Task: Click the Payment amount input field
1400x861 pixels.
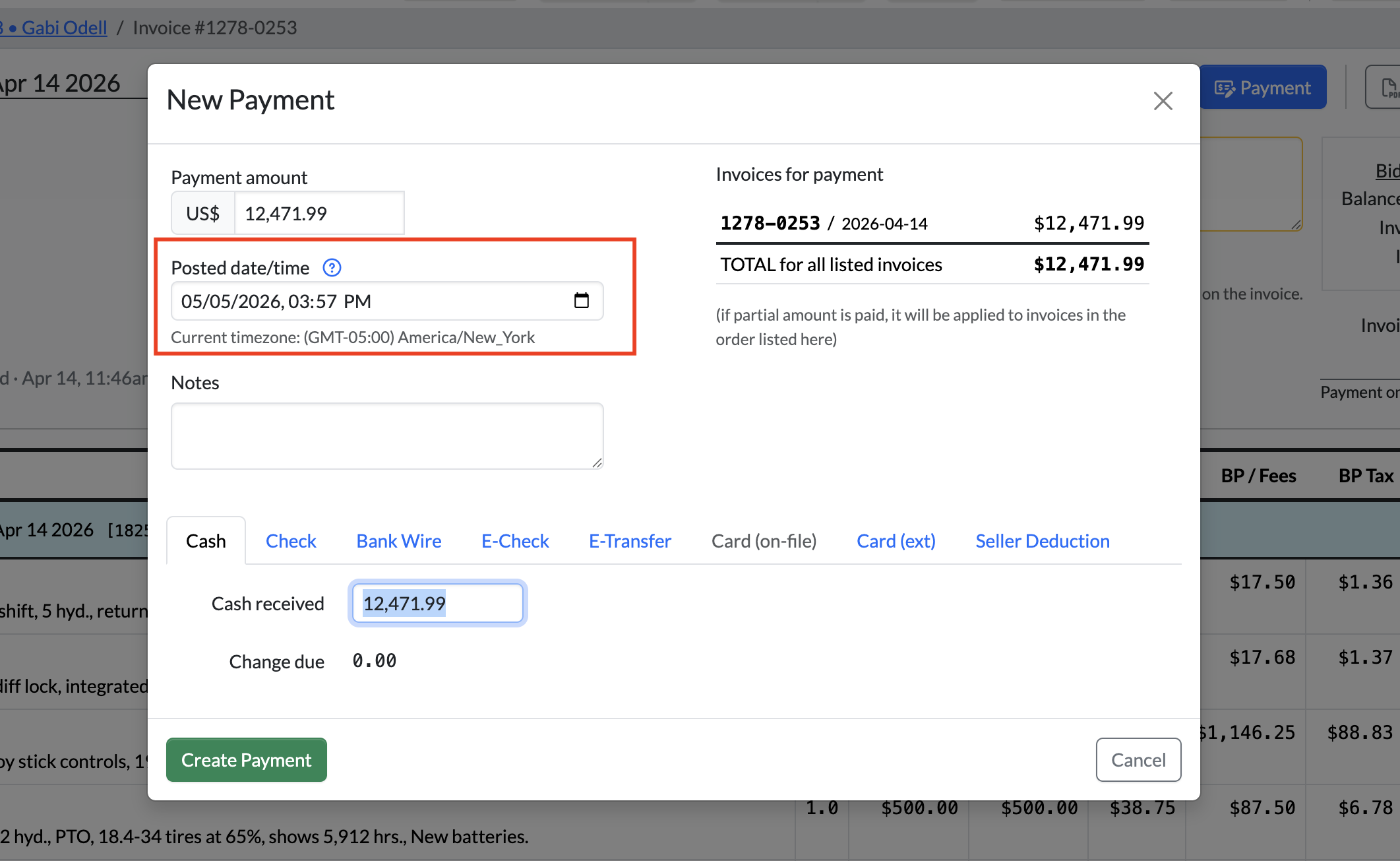Action: (x=320, y=213)
